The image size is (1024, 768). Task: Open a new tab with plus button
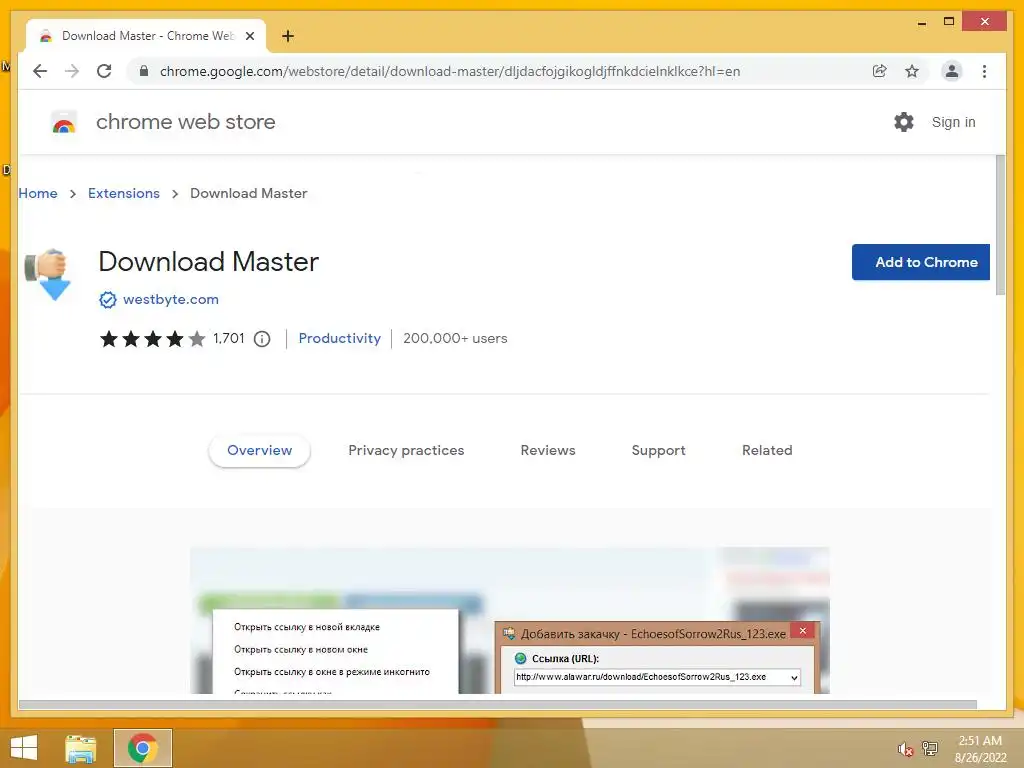coord(288,36)
